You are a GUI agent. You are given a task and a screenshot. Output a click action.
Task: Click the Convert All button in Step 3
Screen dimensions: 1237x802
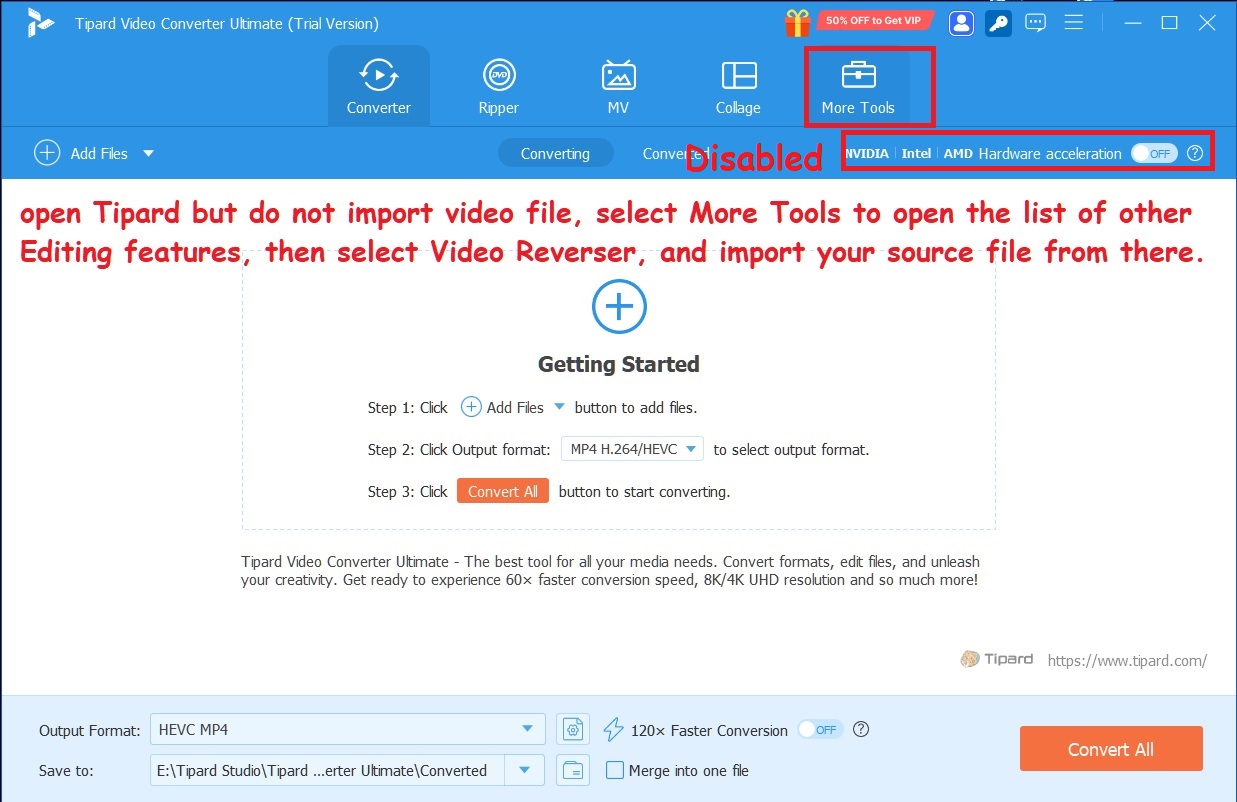[503, 491]
